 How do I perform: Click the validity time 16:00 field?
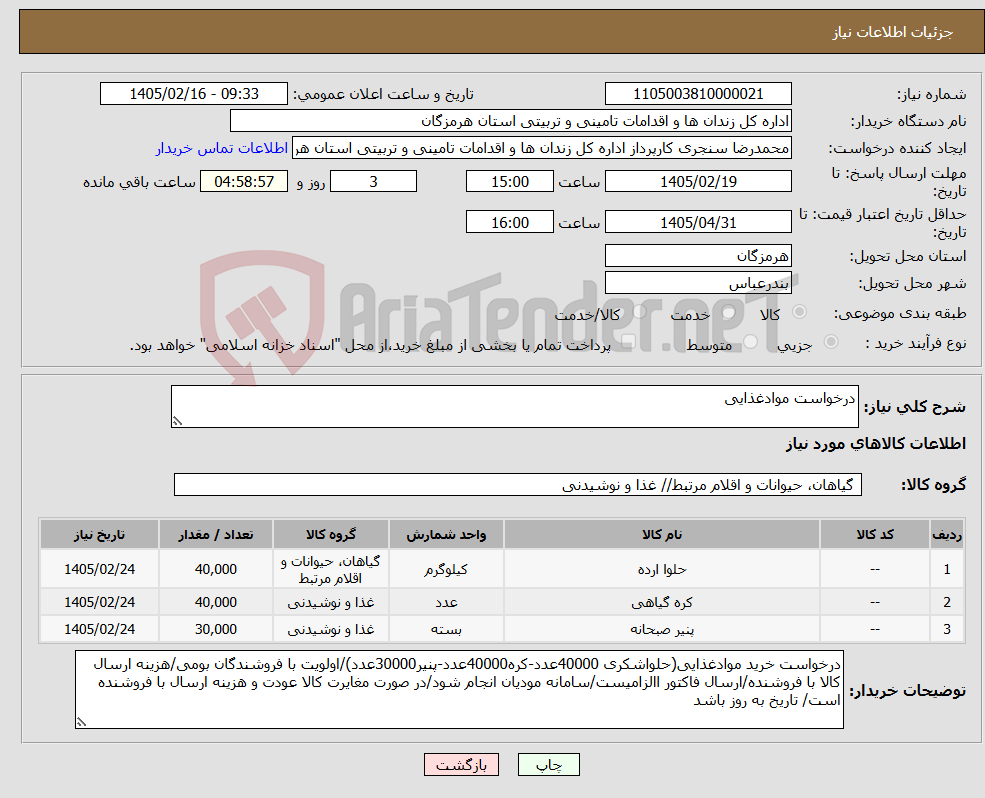[509, 222]
